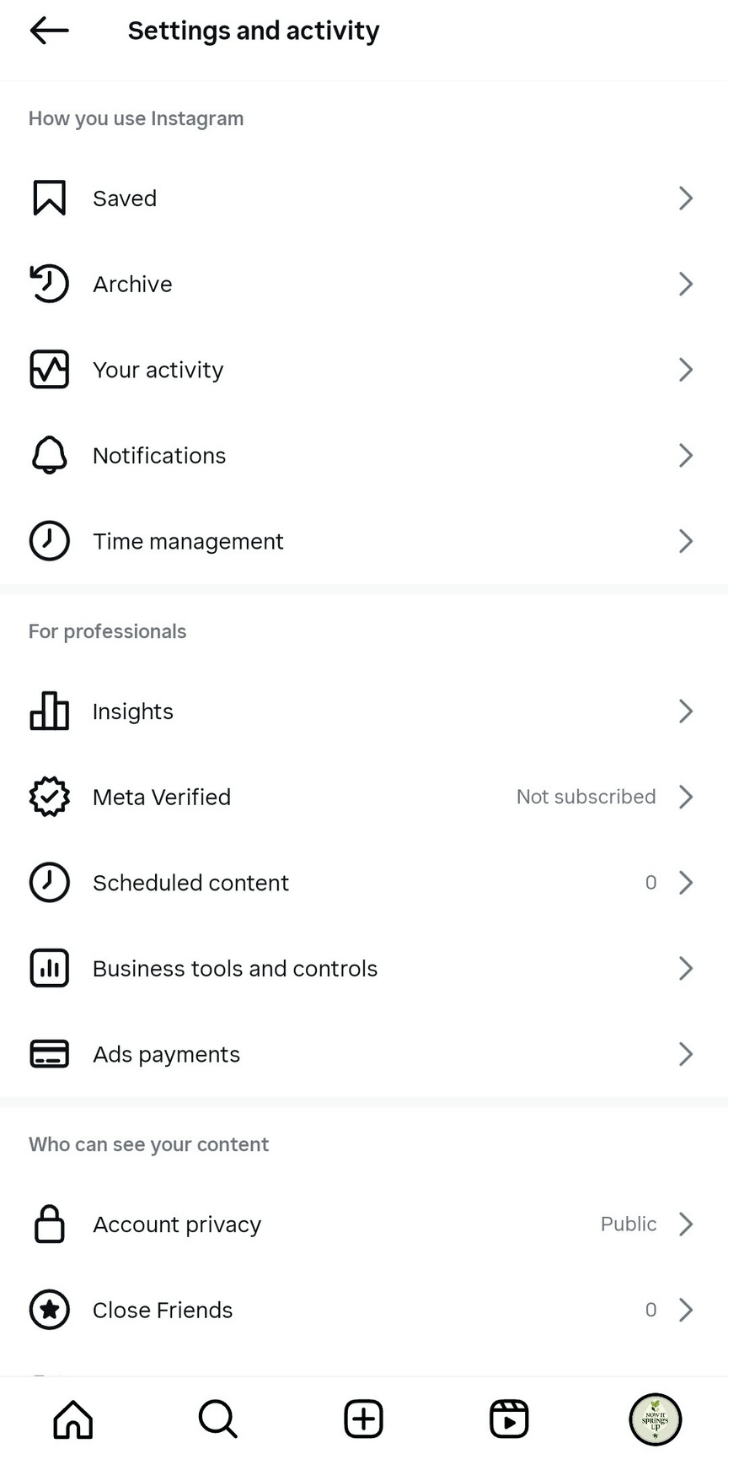Screen dimensions: 730x1478
Task: Tap the Insights bar chart icon
Action: pyautogui.click(x=49, y=711)
